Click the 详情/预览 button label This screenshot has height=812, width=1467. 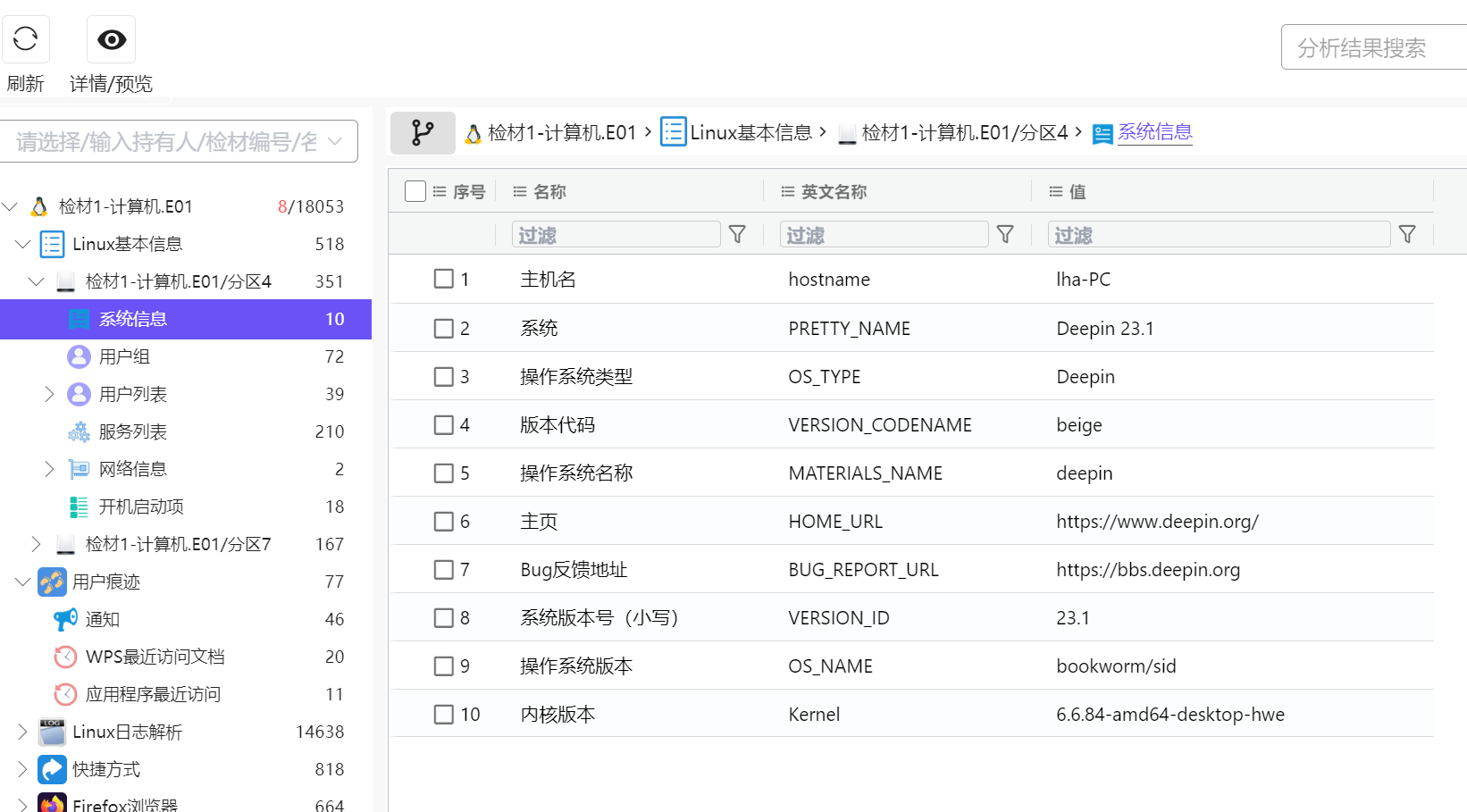coord(111,84)
